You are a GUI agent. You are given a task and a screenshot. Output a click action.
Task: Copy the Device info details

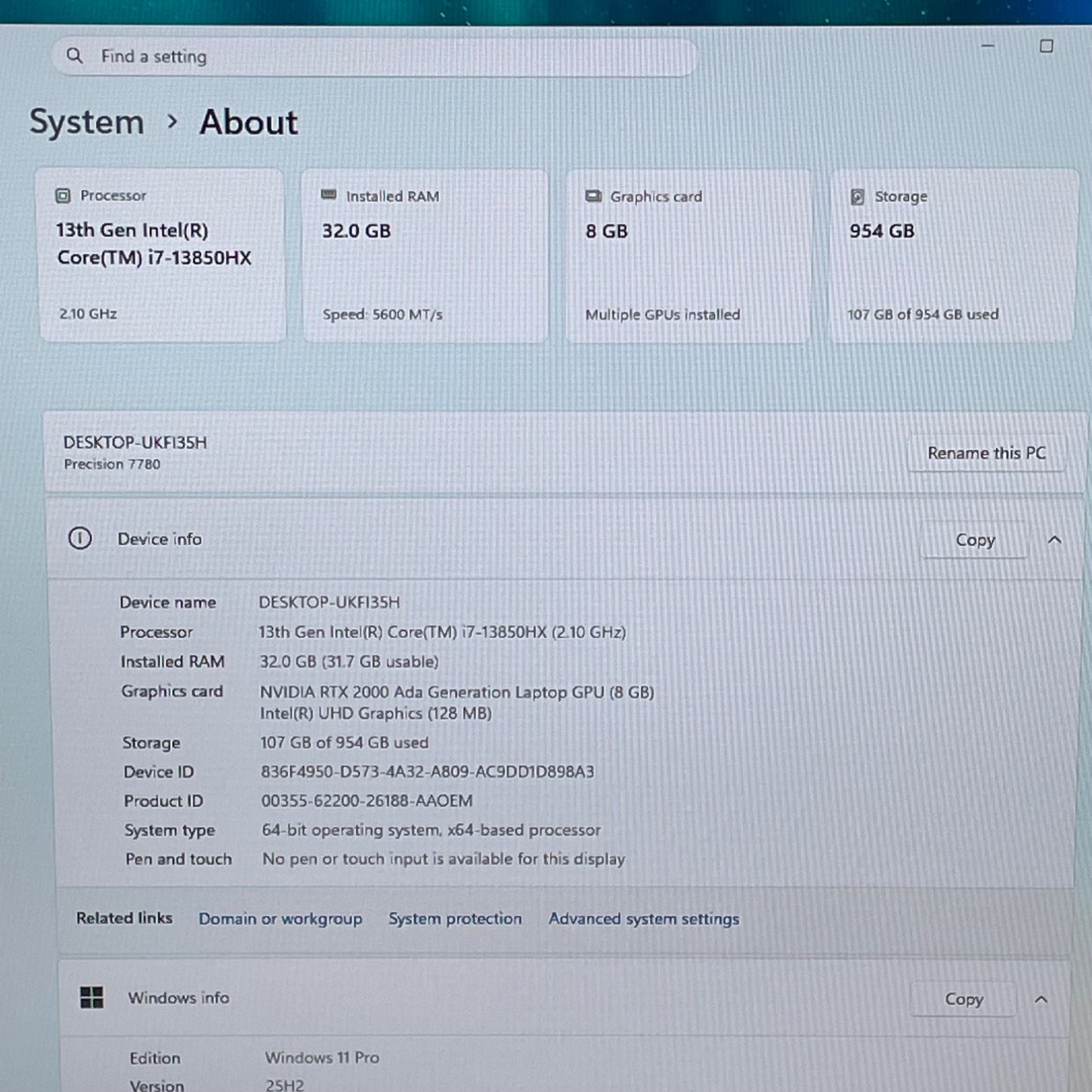(975, 540)
